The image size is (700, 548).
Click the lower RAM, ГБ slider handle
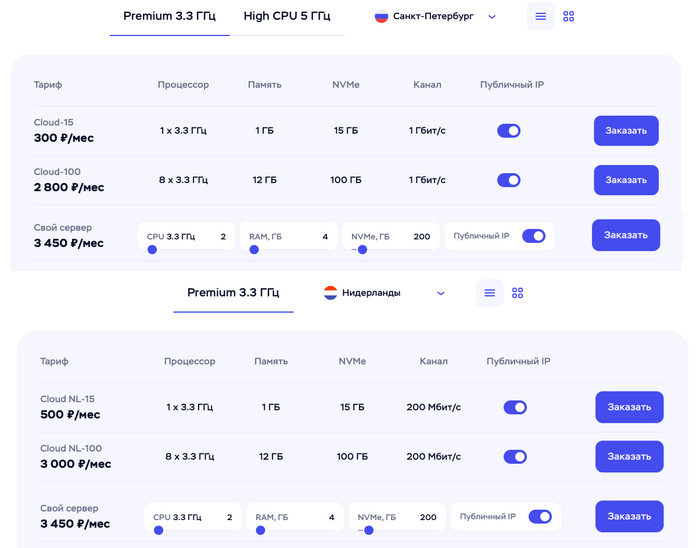261,530
